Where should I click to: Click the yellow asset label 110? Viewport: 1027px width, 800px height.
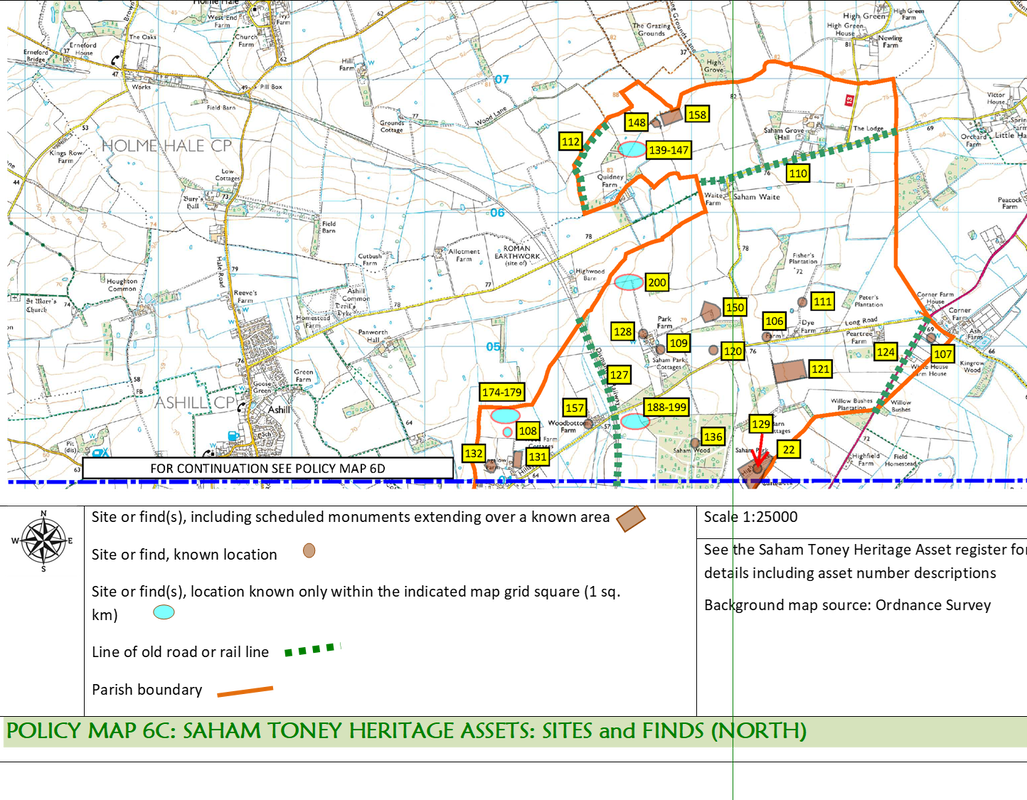[x=798, y=174]
